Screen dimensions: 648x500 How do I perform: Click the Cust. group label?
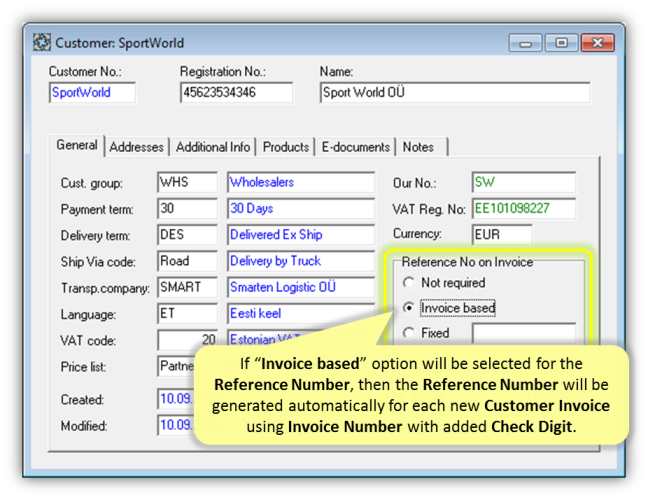[91, 183]
